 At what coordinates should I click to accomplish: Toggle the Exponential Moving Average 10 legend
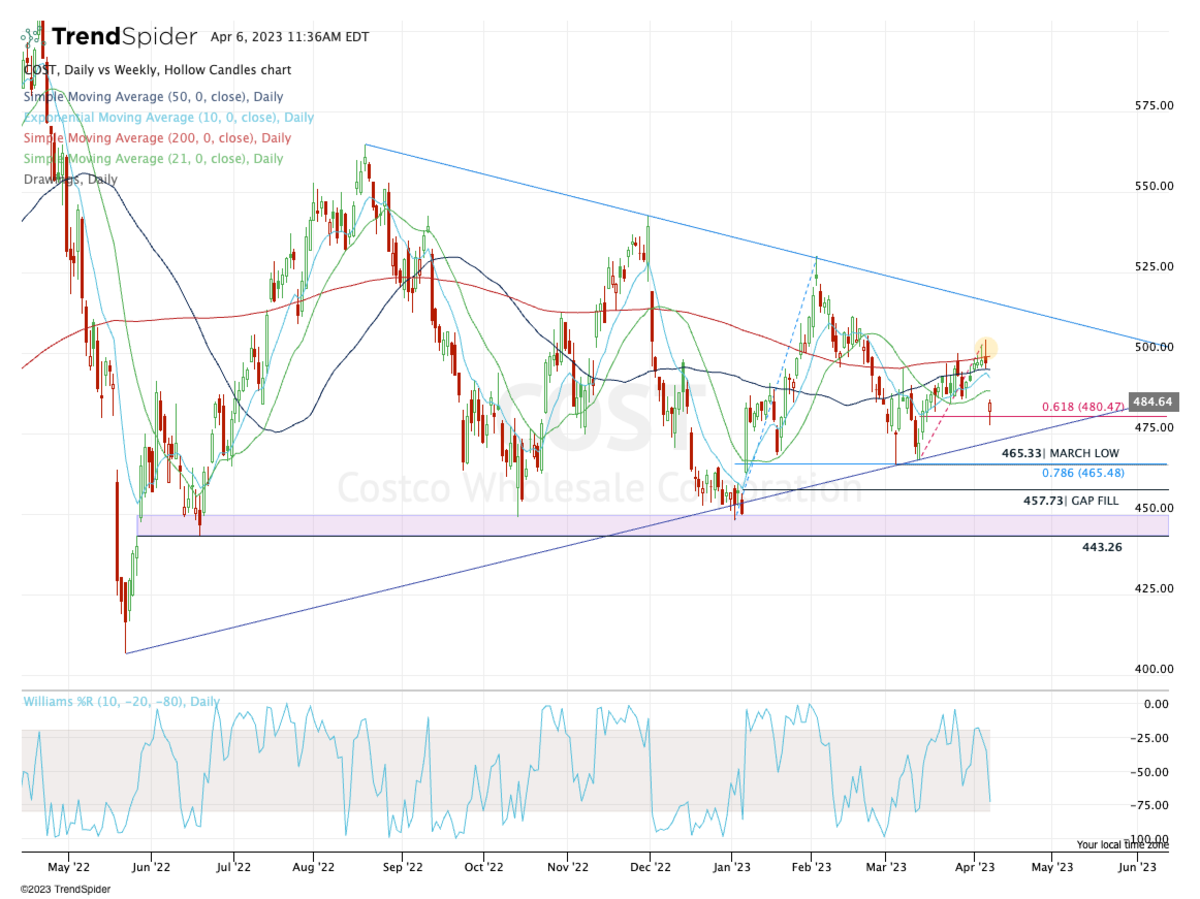(167, 118)
